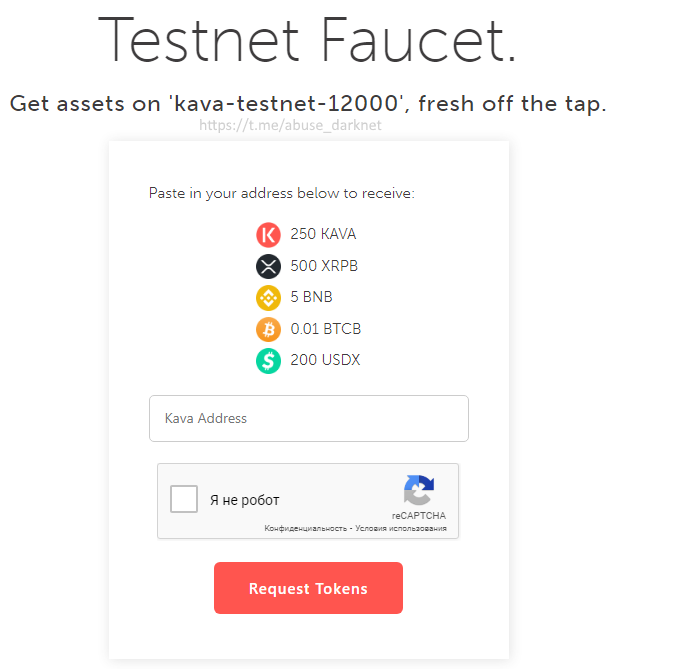Click the "500 XRPB" amount label
Screen dimensions: 674x669
point(324,266)
